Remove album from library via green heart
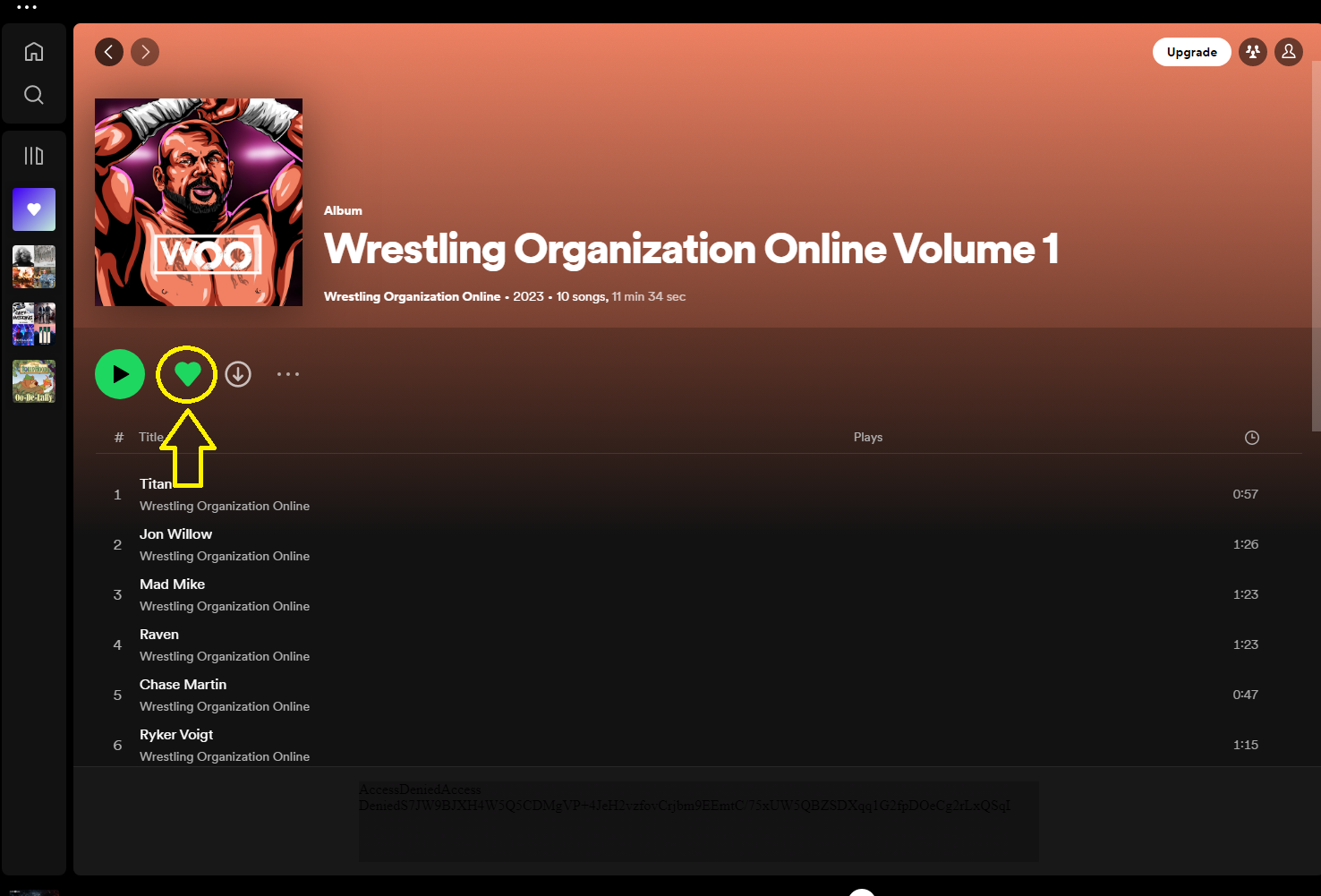The width and height of the screenshot is (1321, 896). coord(188,374)
